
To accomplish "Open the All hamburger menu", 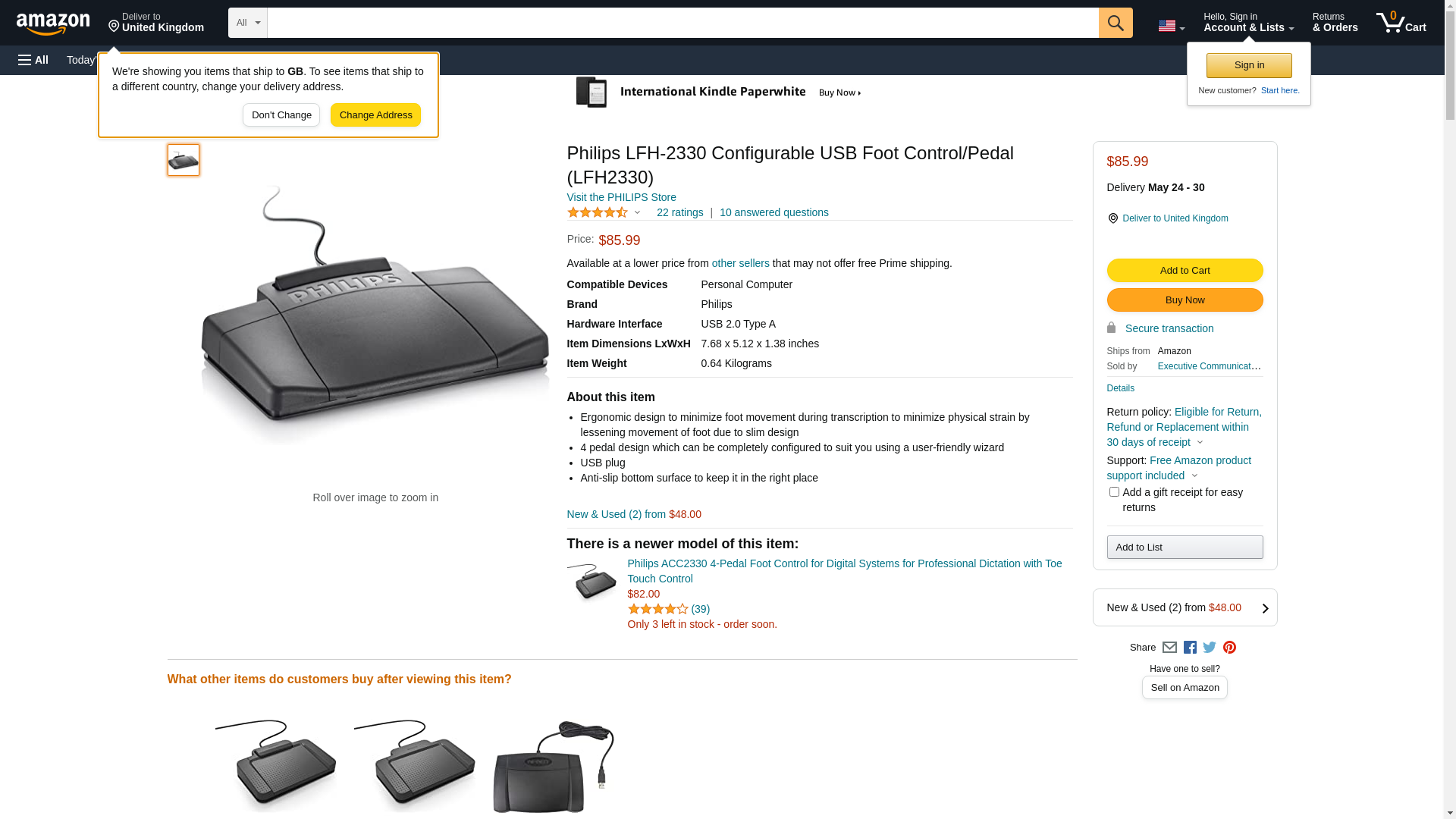I will click(x=33, y=60).
